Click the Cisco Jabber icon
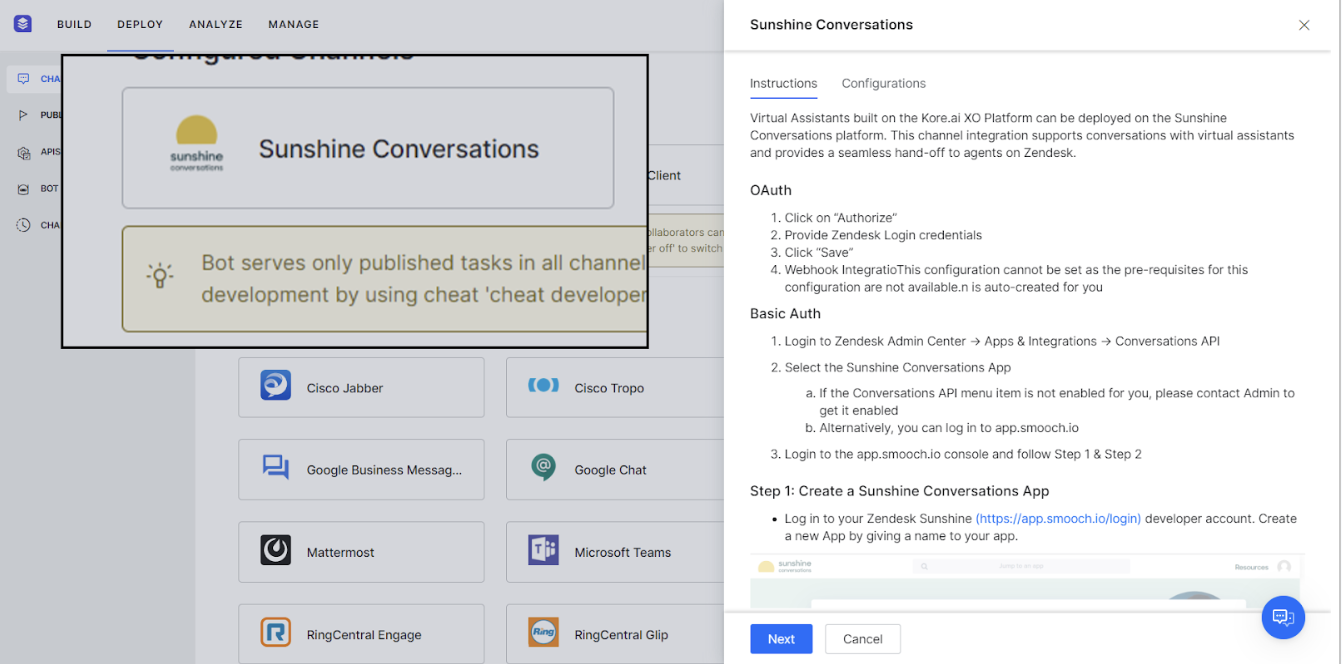This screenshot has height=664, width=1342. [276, 386]
